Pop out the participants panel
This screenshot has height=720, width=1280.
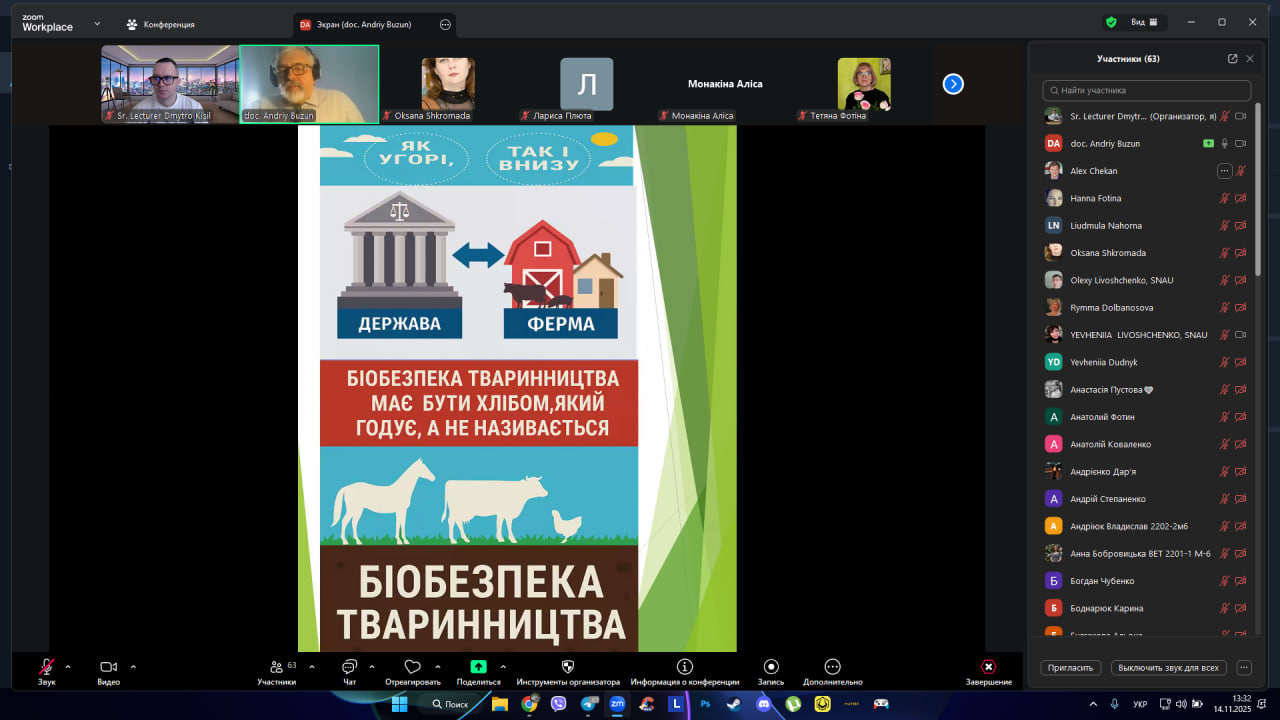(x=1232, y=59)
